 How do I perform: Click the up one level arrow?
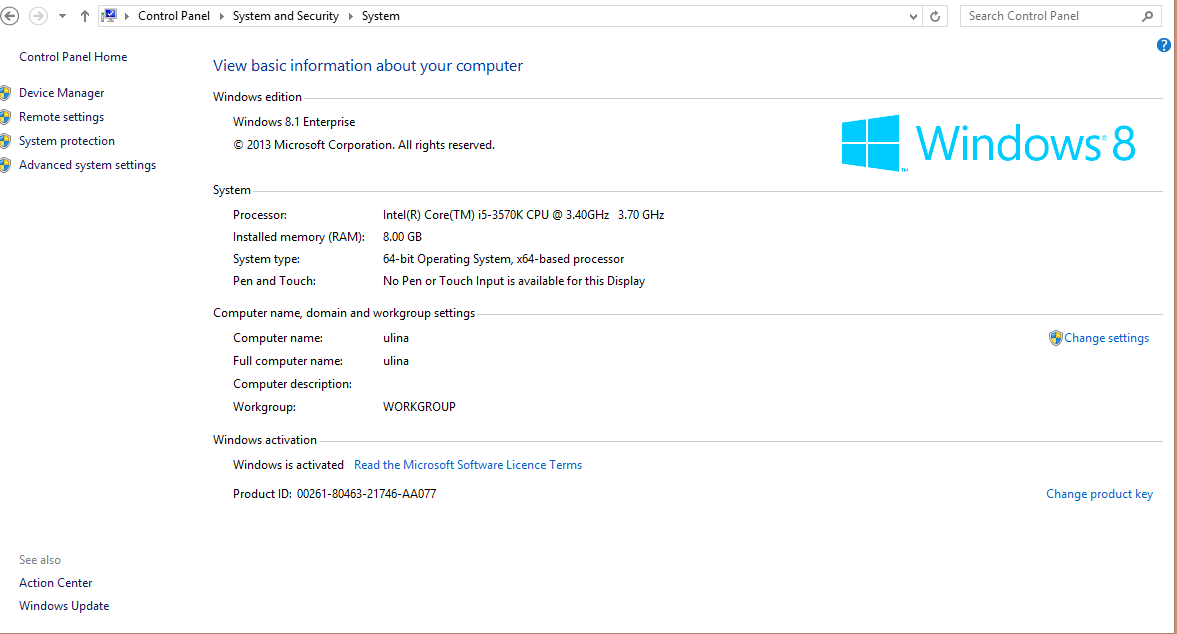pyautogui.click(x=85, y=16)
